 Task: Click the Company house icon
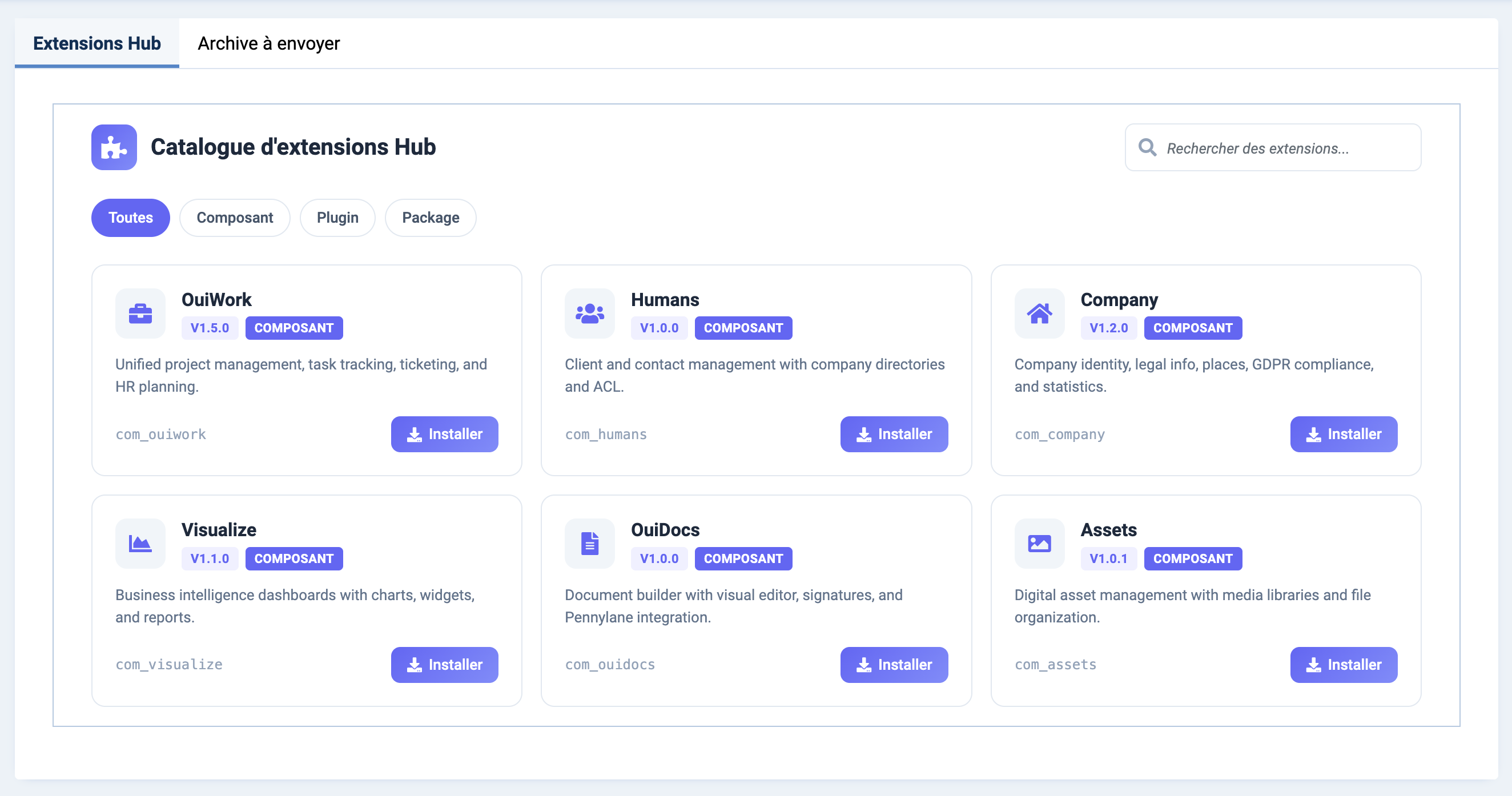click(1039, 313)
